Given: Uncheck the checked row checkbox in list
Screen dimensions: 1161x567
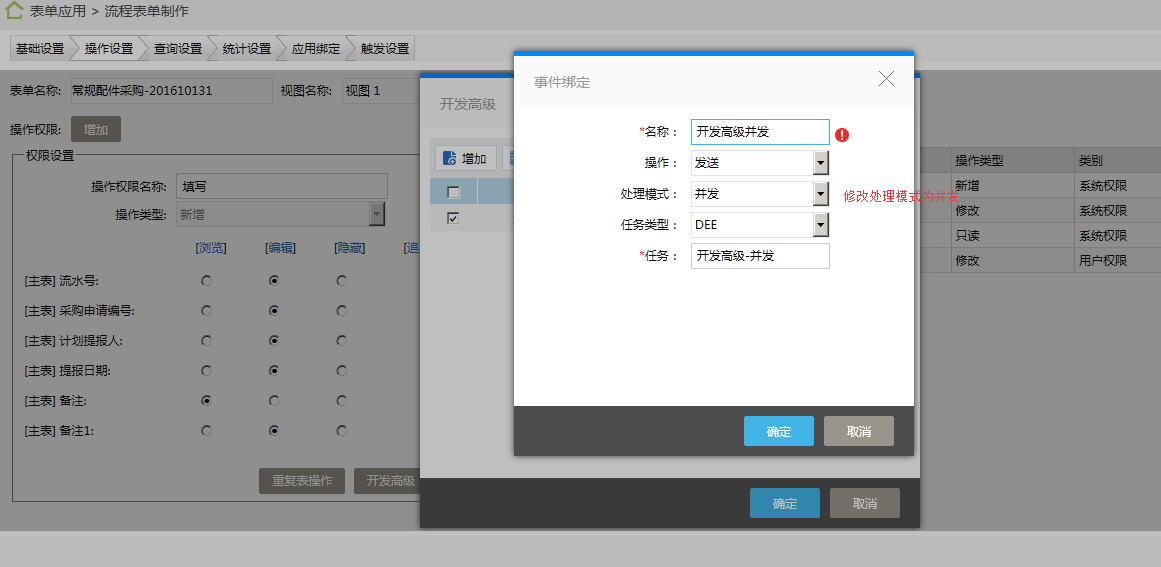Looking at the screenshot, I should (x=453, y=218).
